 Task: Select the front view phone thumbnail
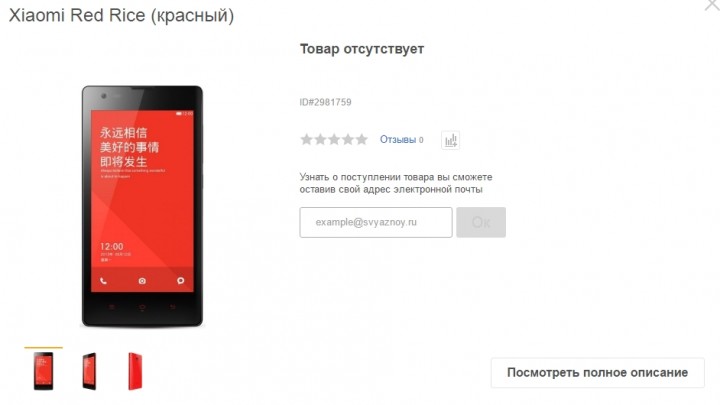click(44, 371)
